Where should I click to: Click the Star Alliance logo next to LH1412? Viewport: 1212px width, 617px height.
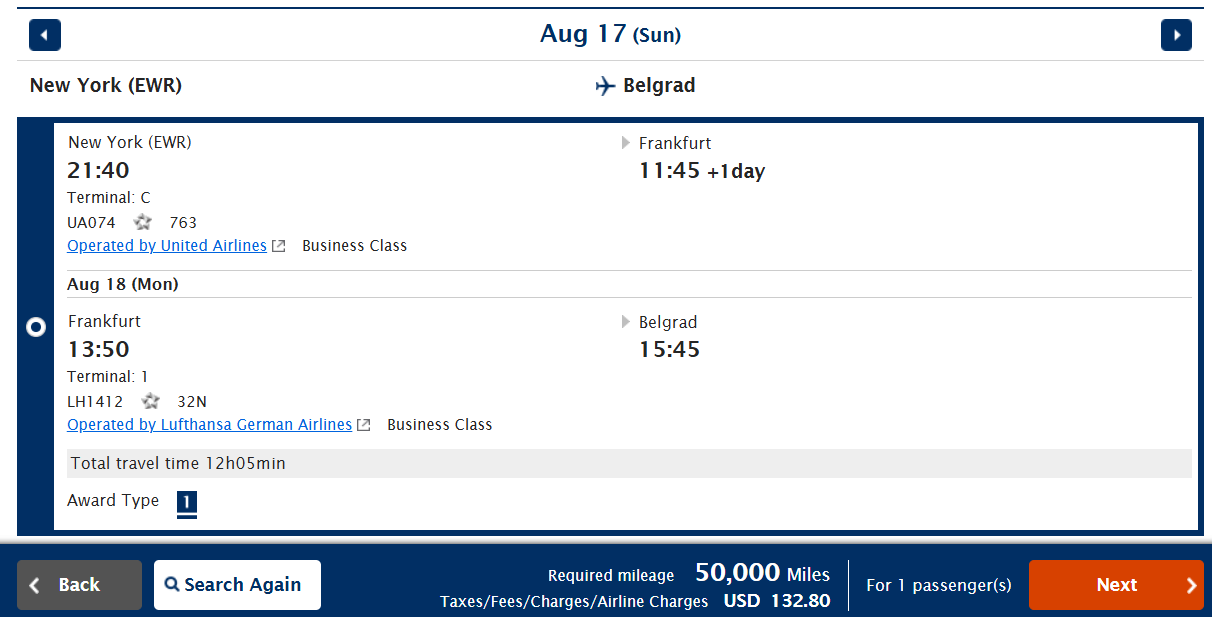click(x=151, y=401)
